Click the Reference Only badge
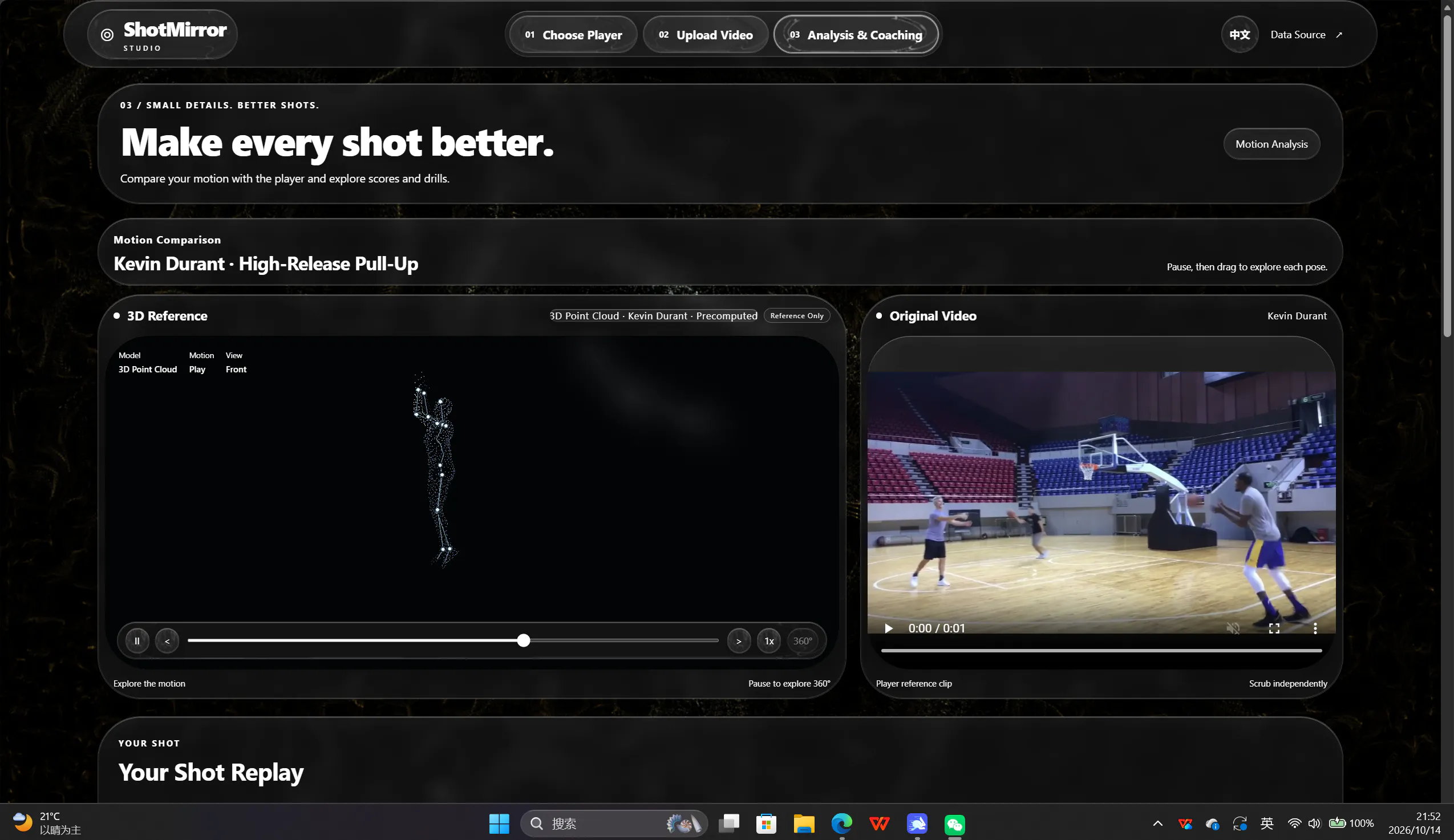The width and height of the screenshot is (1454, 840). click(x=797, y=315)
